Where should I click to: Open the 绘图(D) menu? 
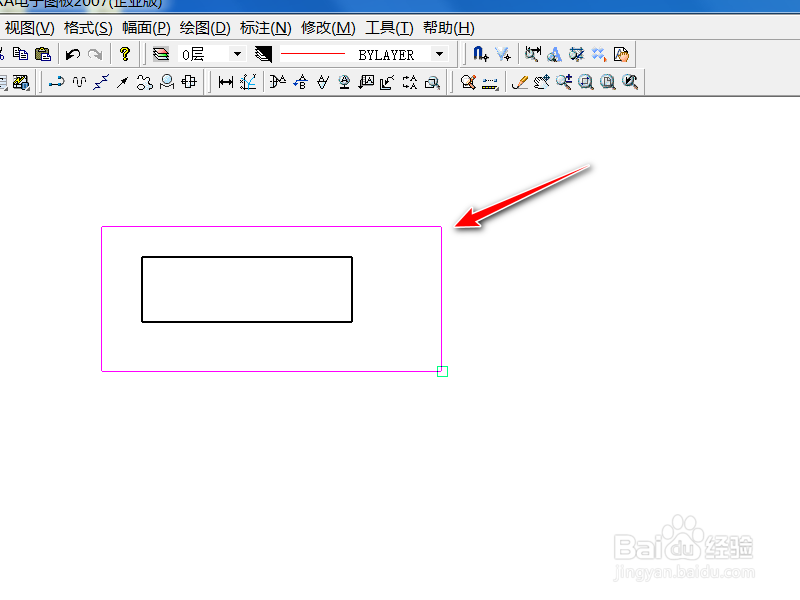[x=205, y=28]
